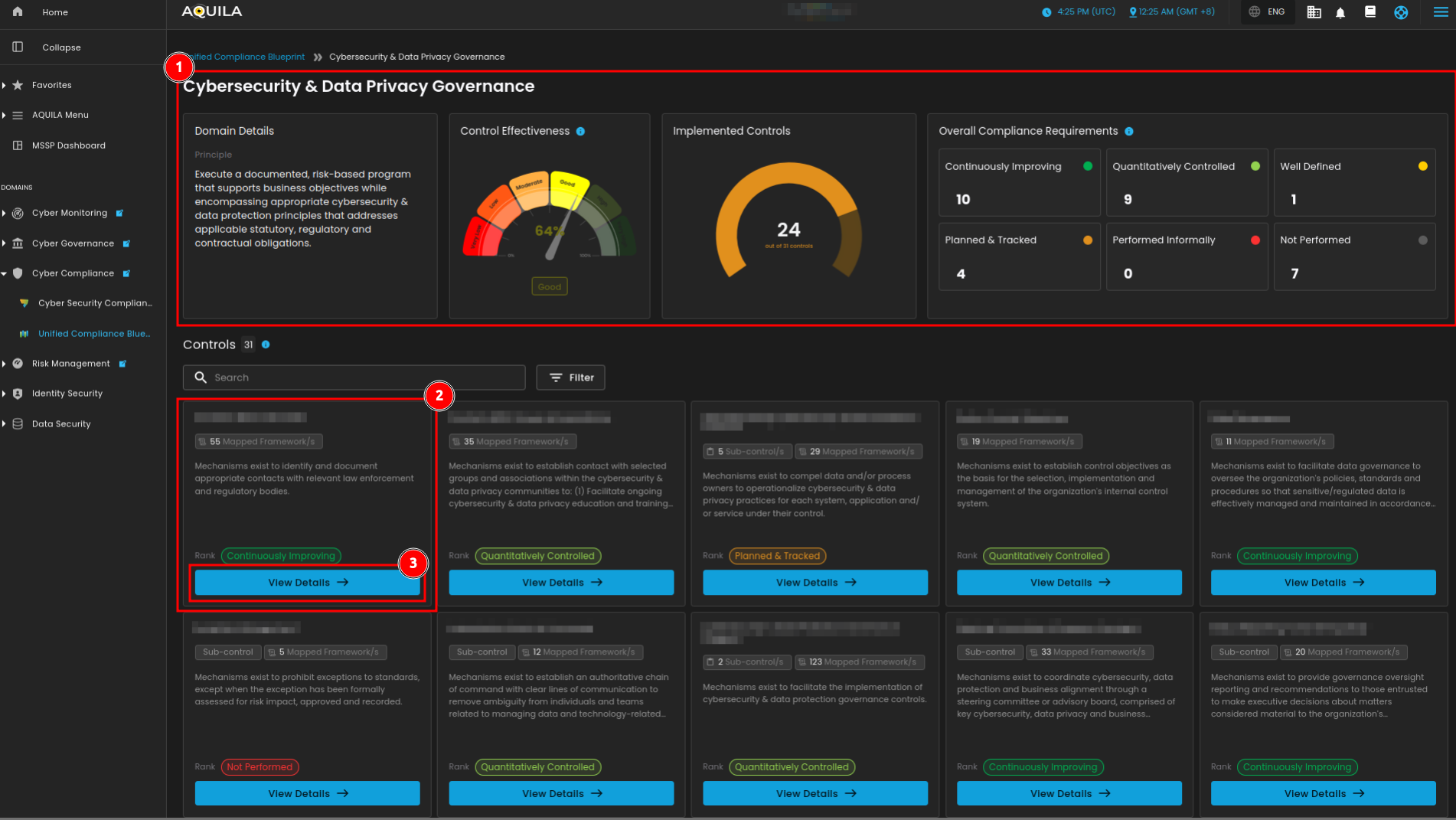
Task: Click the support lifebuoy icon
Action: [x=1401, y=12]
